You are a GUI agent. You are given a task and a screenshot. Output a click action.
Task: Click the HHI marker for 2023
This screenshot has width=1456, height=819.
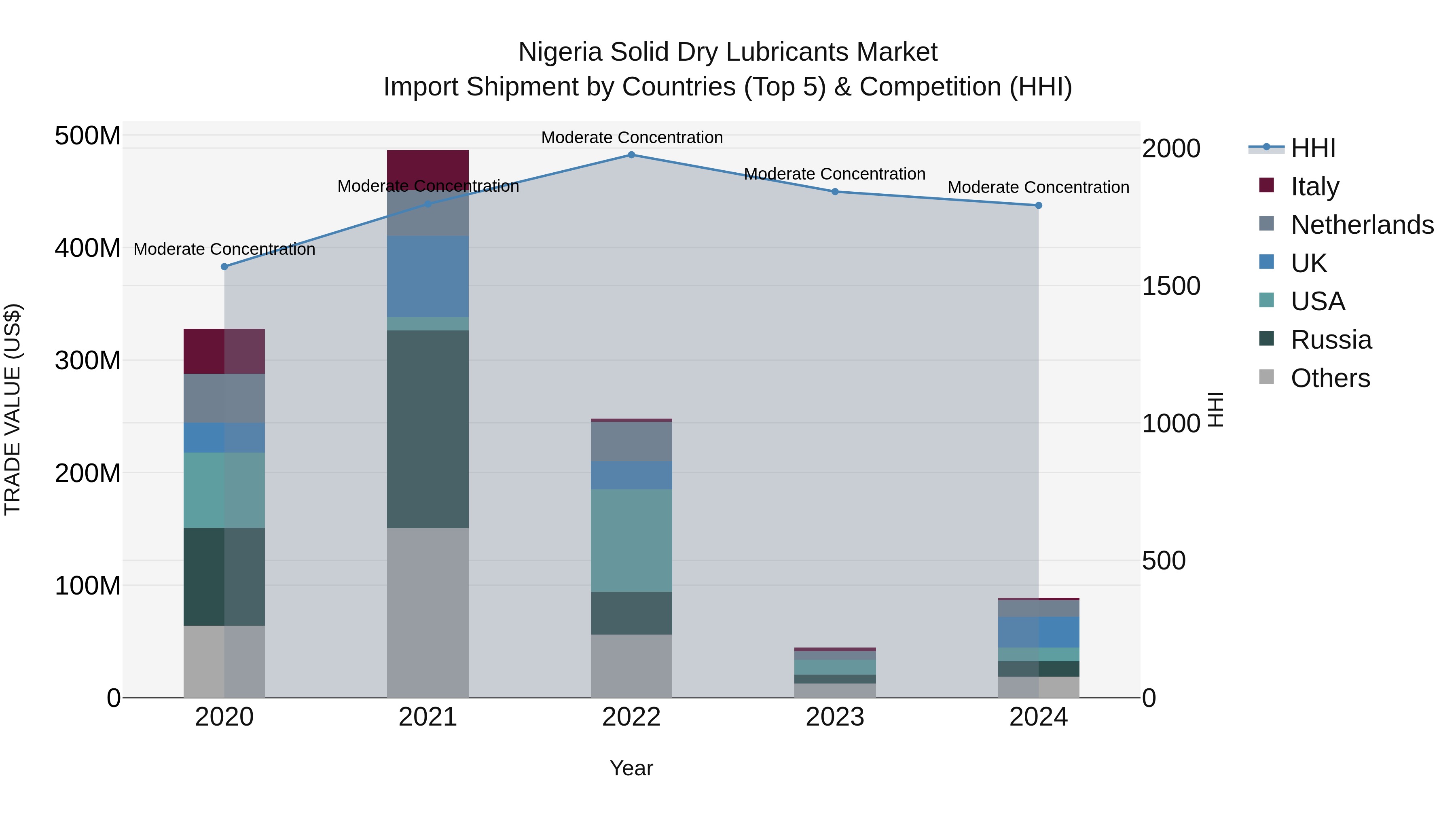(835, 192)
